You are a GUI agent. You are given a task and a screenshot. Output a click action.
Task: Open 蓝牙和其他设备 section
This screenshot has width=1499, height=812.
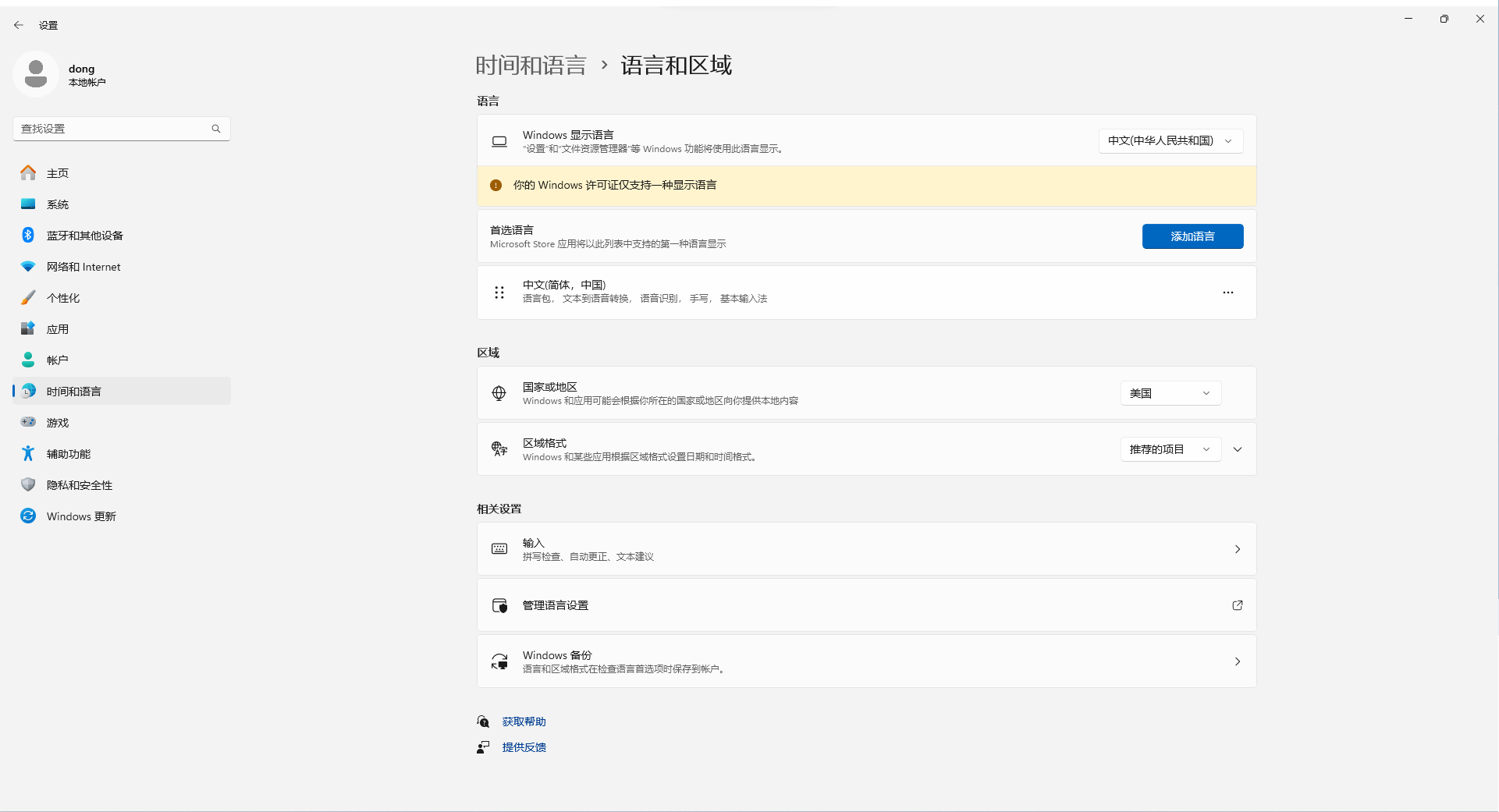pos(122,236)
